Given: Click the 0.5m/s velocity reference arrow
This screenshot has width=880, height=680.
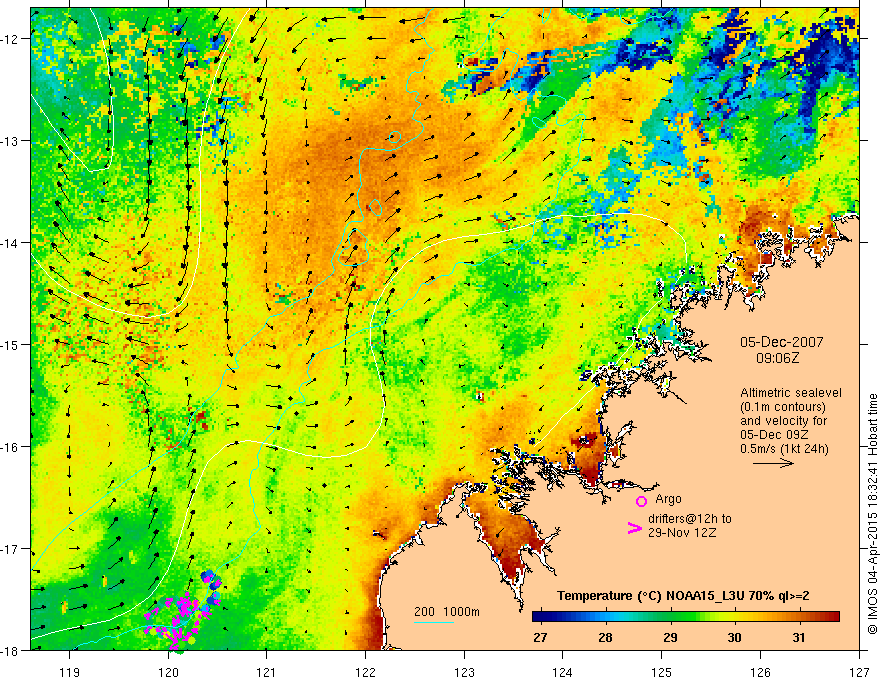Looking at the screenshot, I should point(773,463).
